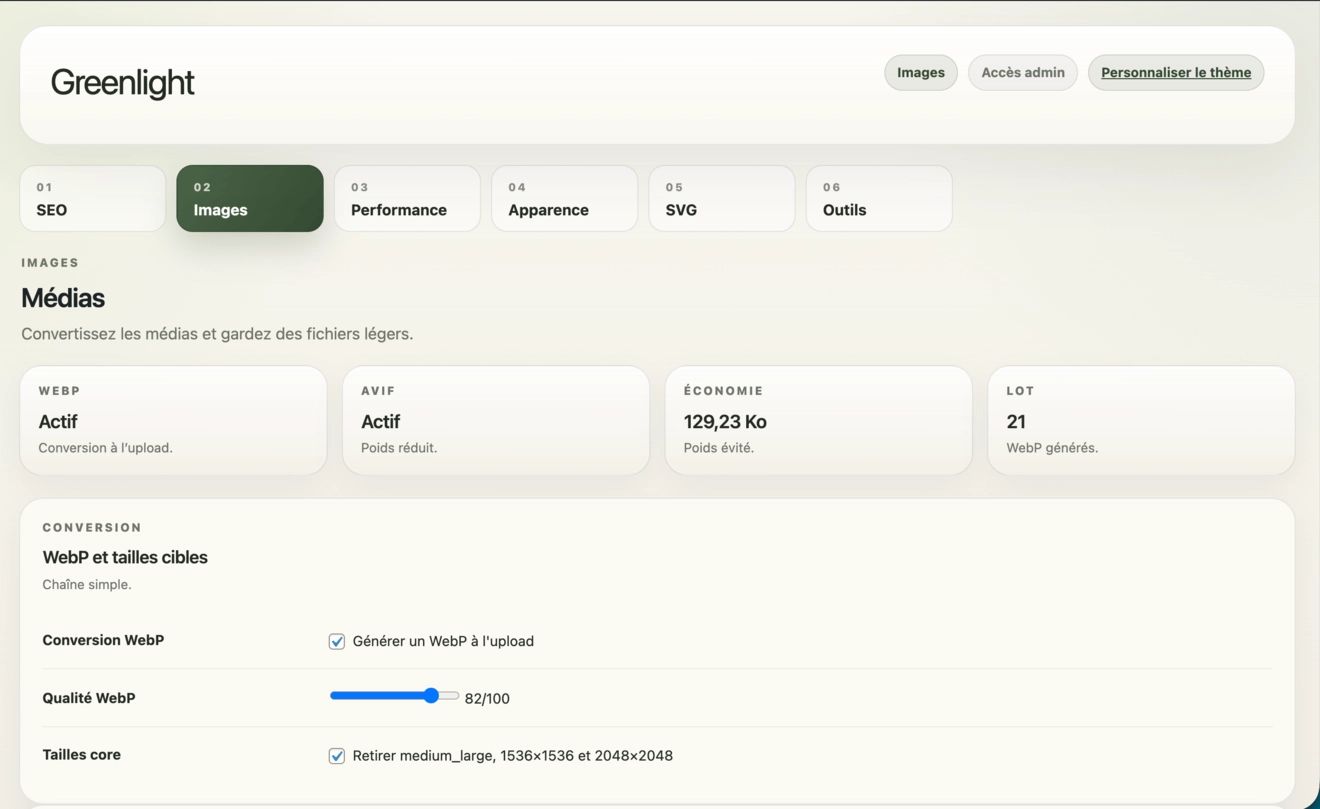
Task: Uncheck Retirer medium_large, 1536×1536 et 2048×2048
Action: (x=337, y=755)
